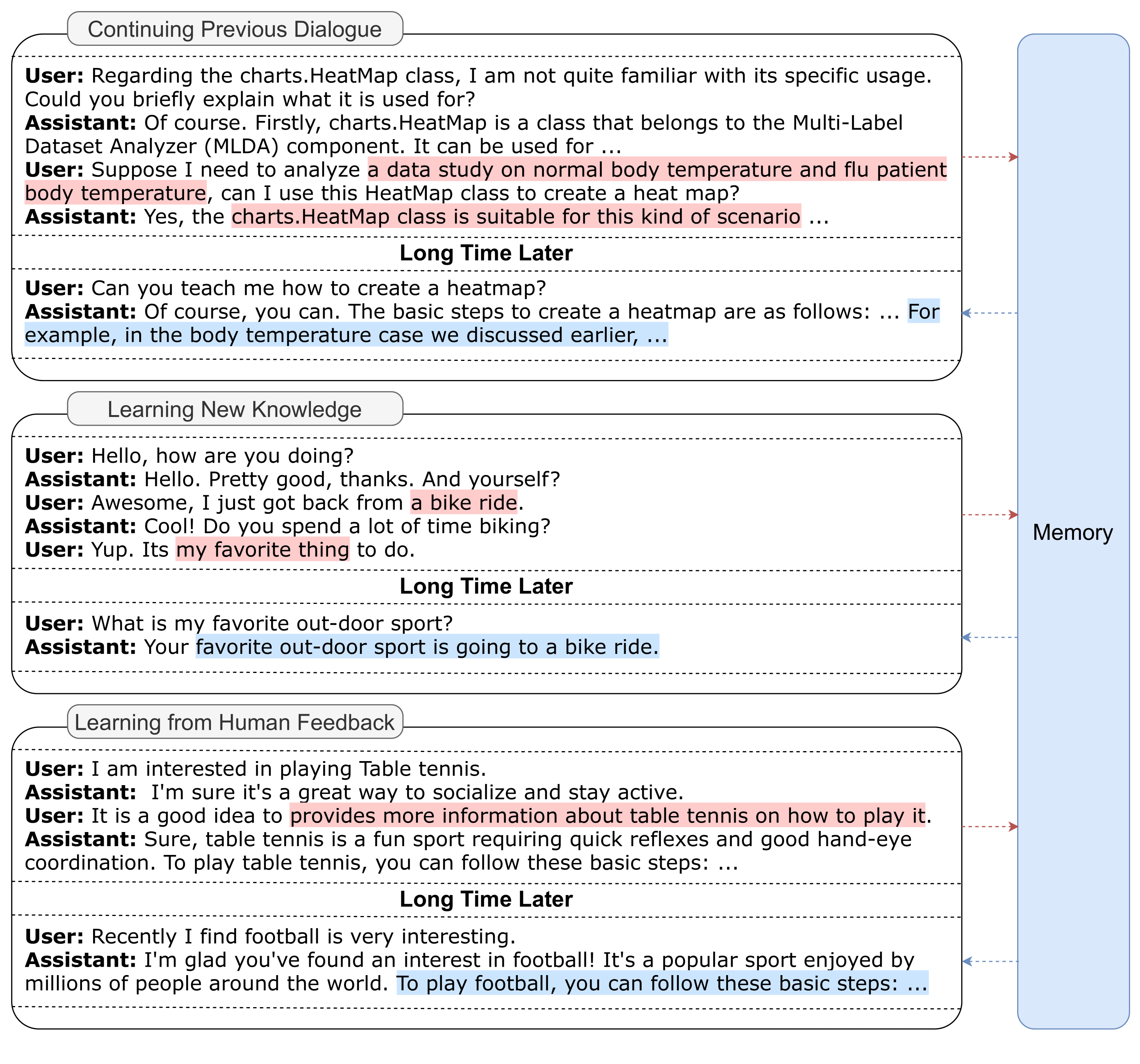Click the Learning from Human Feedback label
The image size is (1140, 1064).
235,722
